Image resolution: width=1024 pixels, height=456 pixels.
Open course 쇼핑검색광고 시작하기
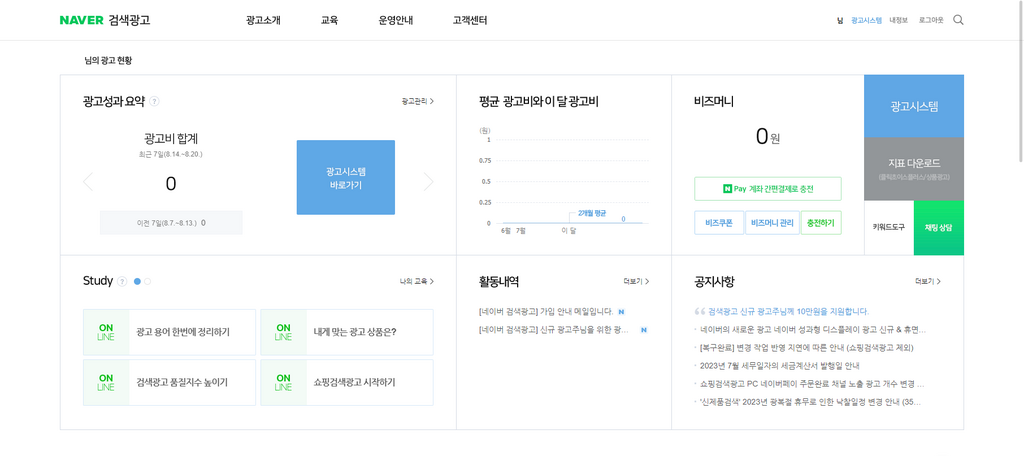(347, 382)
